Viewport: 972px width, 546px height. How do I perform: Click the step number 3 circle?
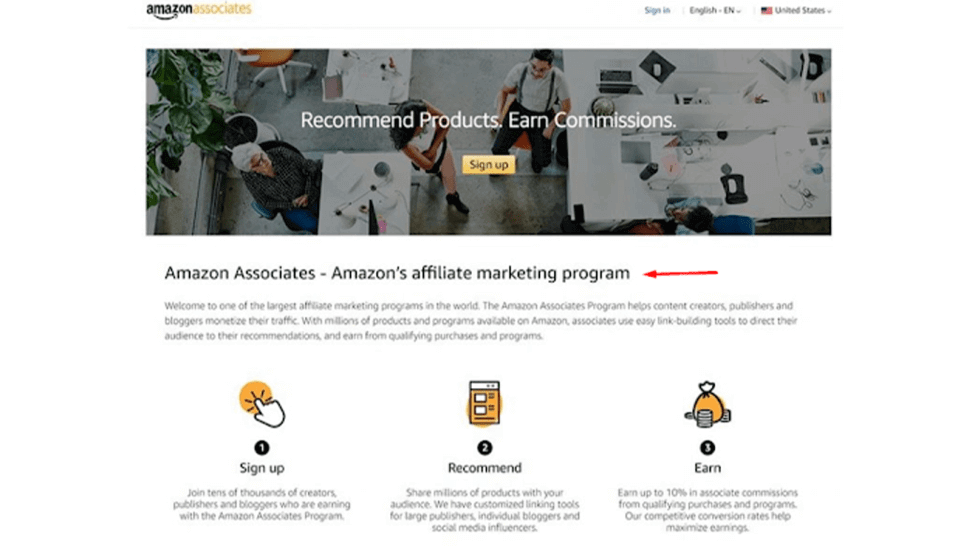707,447
